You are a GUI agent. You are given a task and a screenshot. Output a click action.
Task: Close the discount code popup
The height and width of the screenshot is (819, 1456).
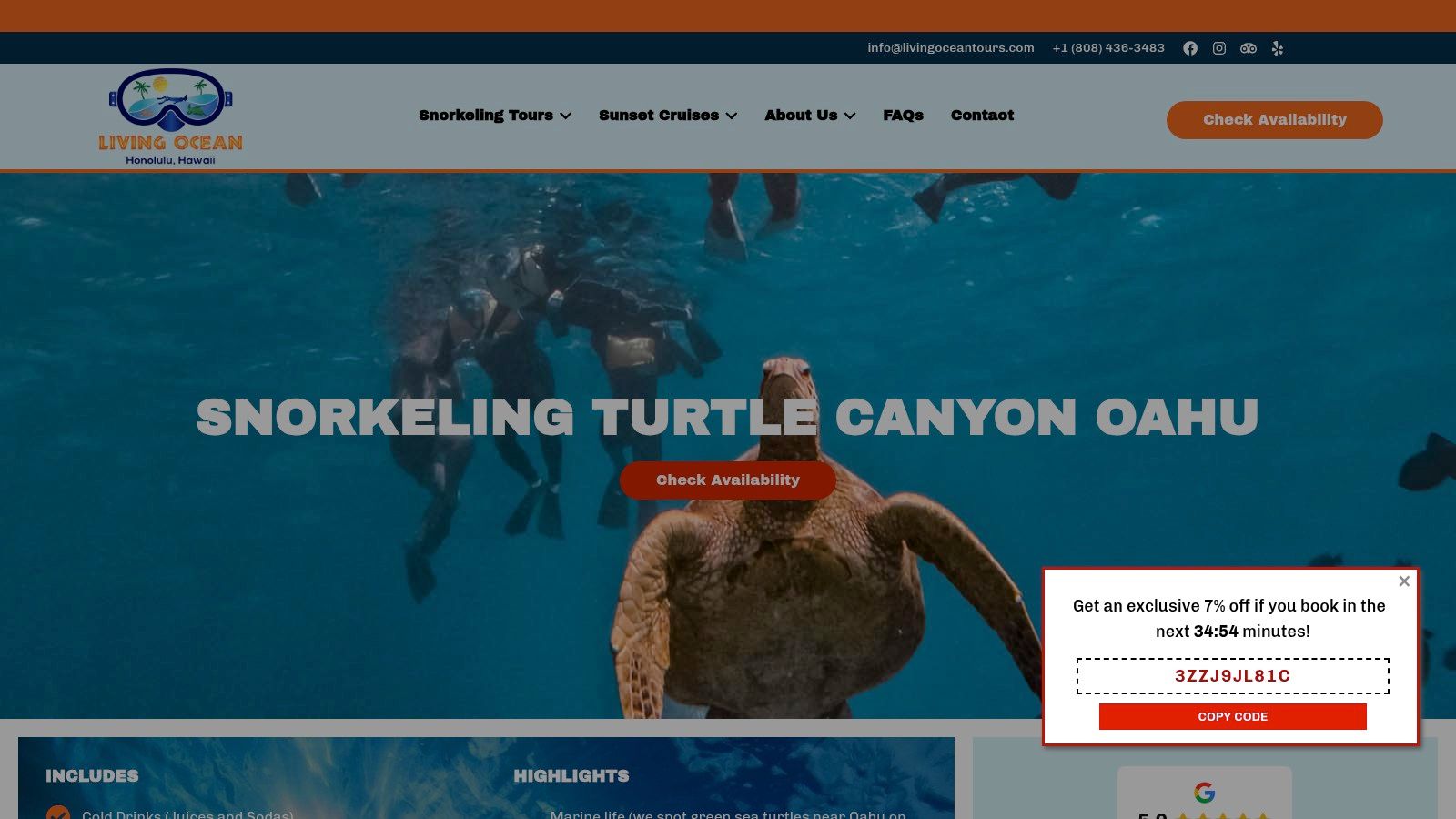point(1404,581)
